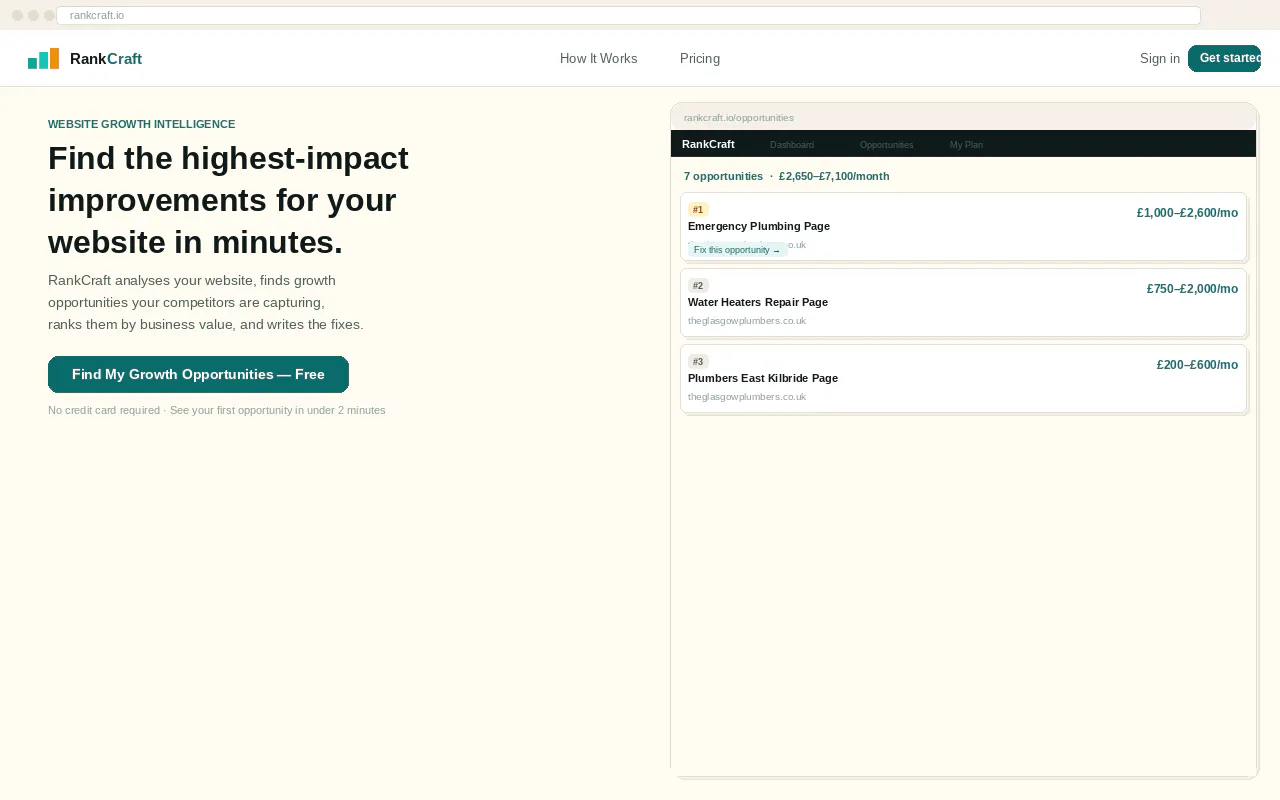The width and height of the screenshot is (1280, 800).
Task: Click the Sign in link
Action: click(x=1160, y=58)
